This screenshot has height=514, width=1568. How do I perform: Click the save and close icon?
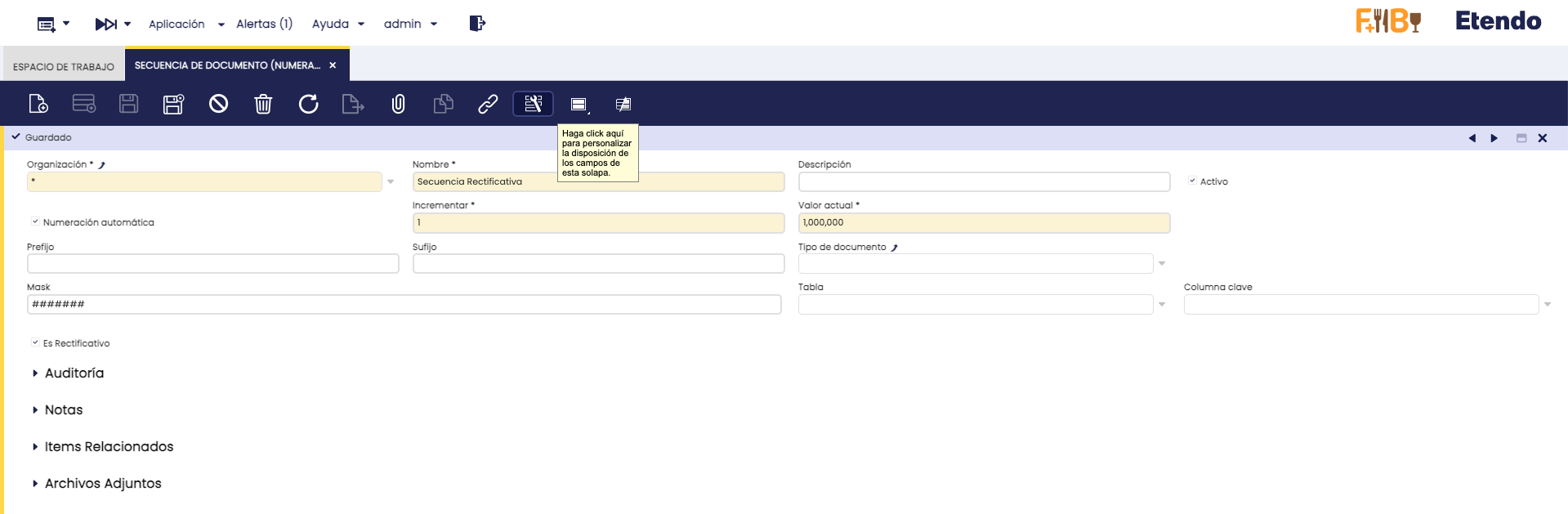(x=173, y=104)
